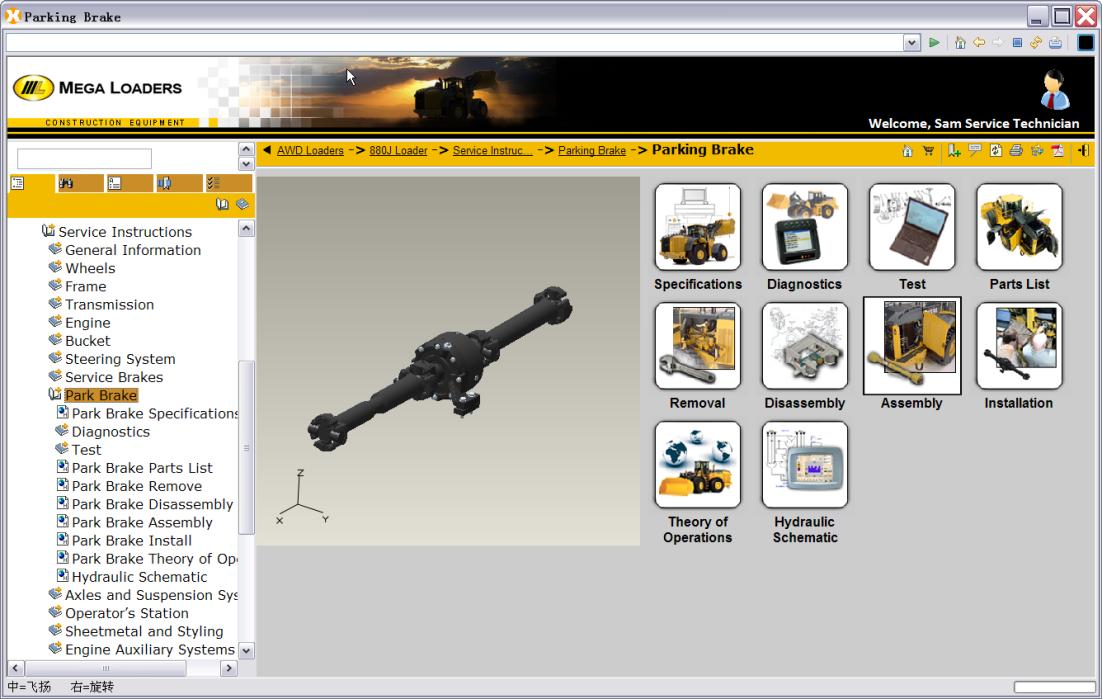This screenshot has height=699, width=1102.
Task: Open Hydraulic Schematic in the tree
Action: tap(139, 577)
